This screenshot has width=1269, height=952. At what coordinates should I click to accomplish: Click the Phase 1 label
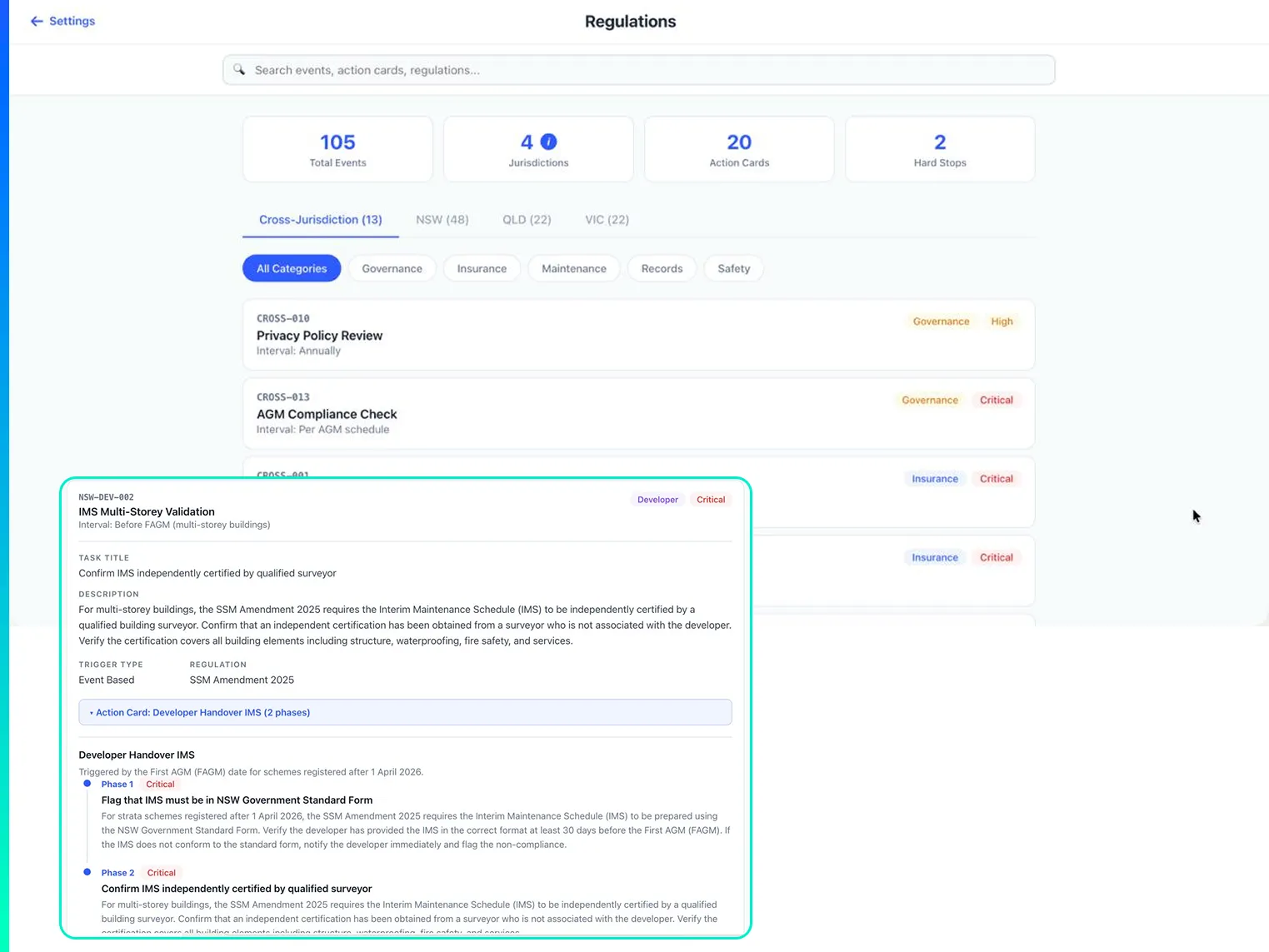pyautogui.click(x=117, y=784)
